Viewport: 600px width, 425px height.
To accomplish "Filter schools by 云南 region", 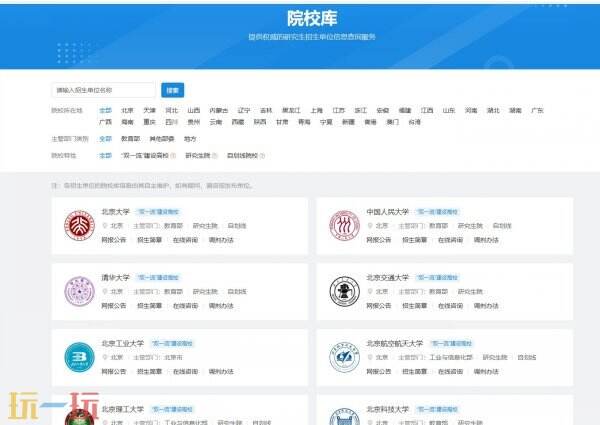I will point(216,122).
